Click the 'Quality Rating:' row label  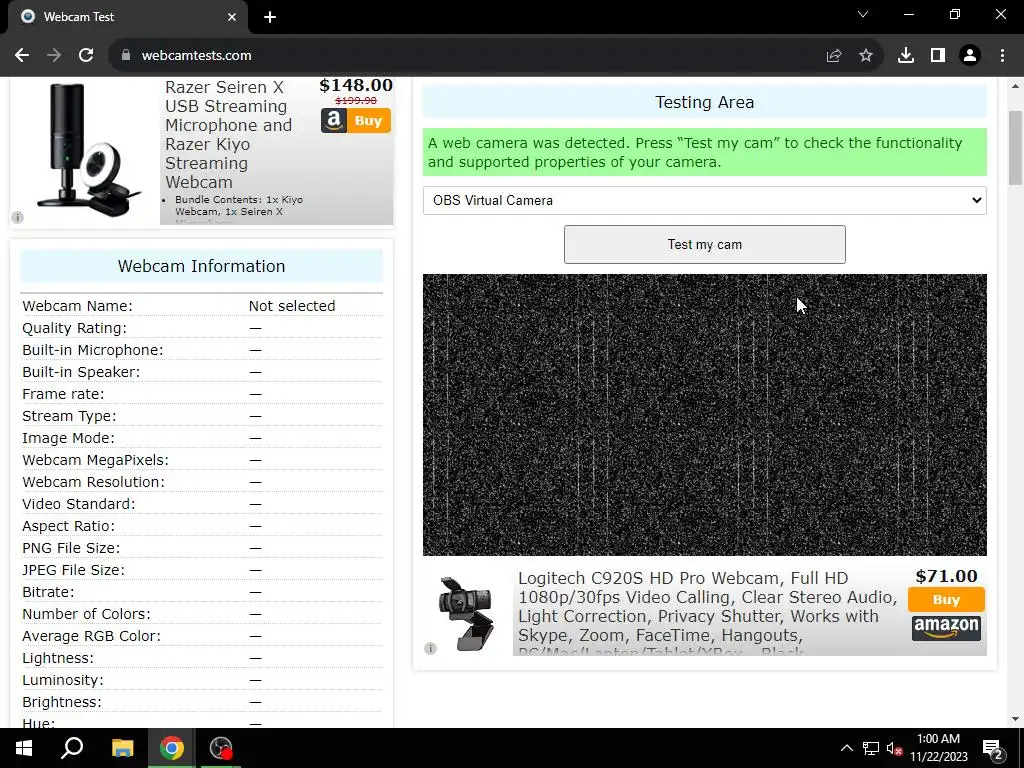[x=74, y=328]
